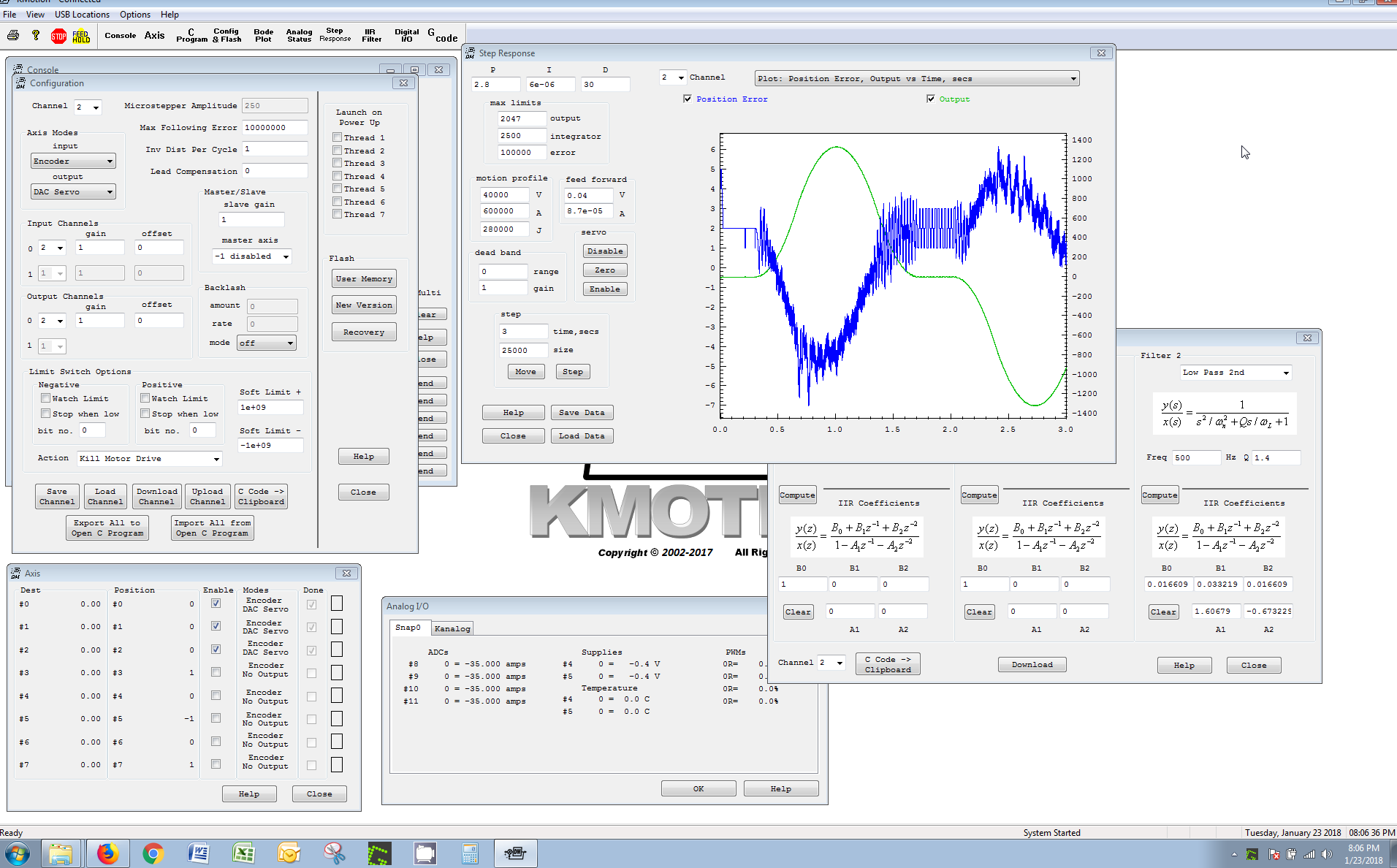Open the Axis Modes input Encoder dropdown
The width and height of the screenshot is (1397, 868).
[73, 161]
